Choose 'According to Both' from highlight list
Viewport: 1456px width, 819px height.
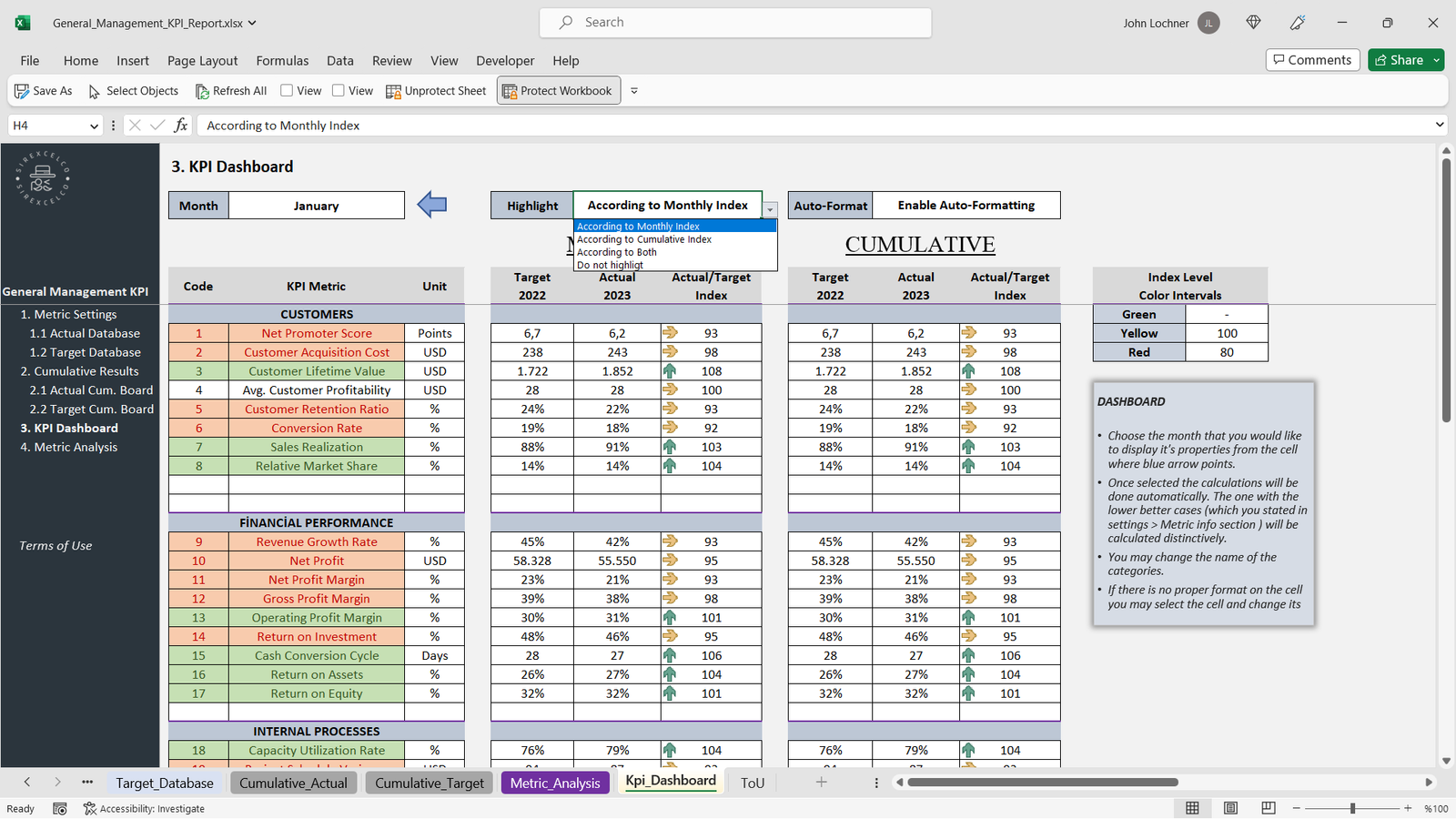coord(617,252)
